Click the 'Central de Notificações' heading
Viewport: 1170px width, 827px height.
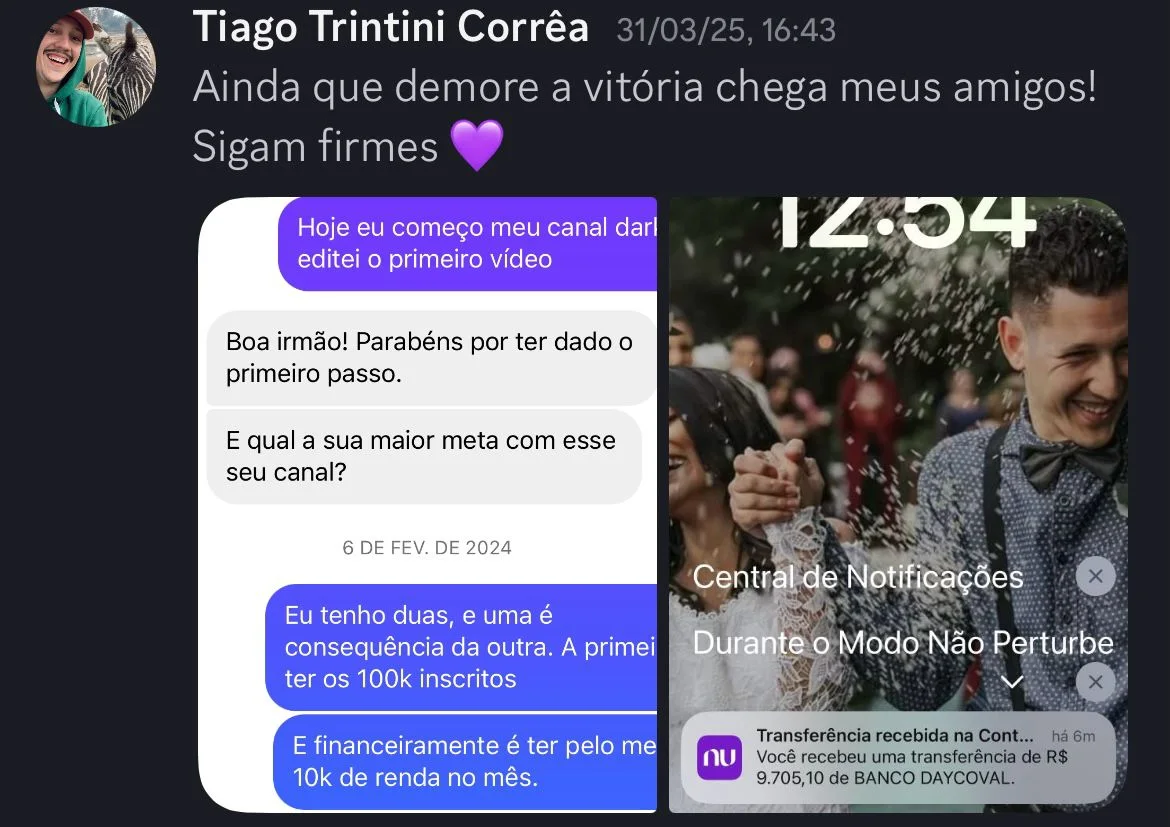(x=858, y=577)
